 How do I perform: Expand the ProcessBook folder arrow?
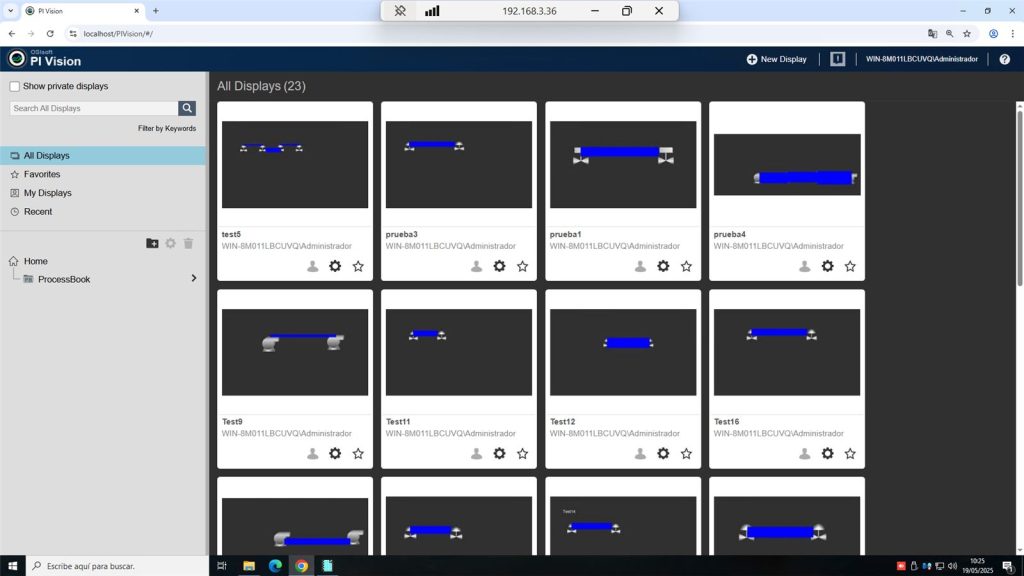coord(193,278)
